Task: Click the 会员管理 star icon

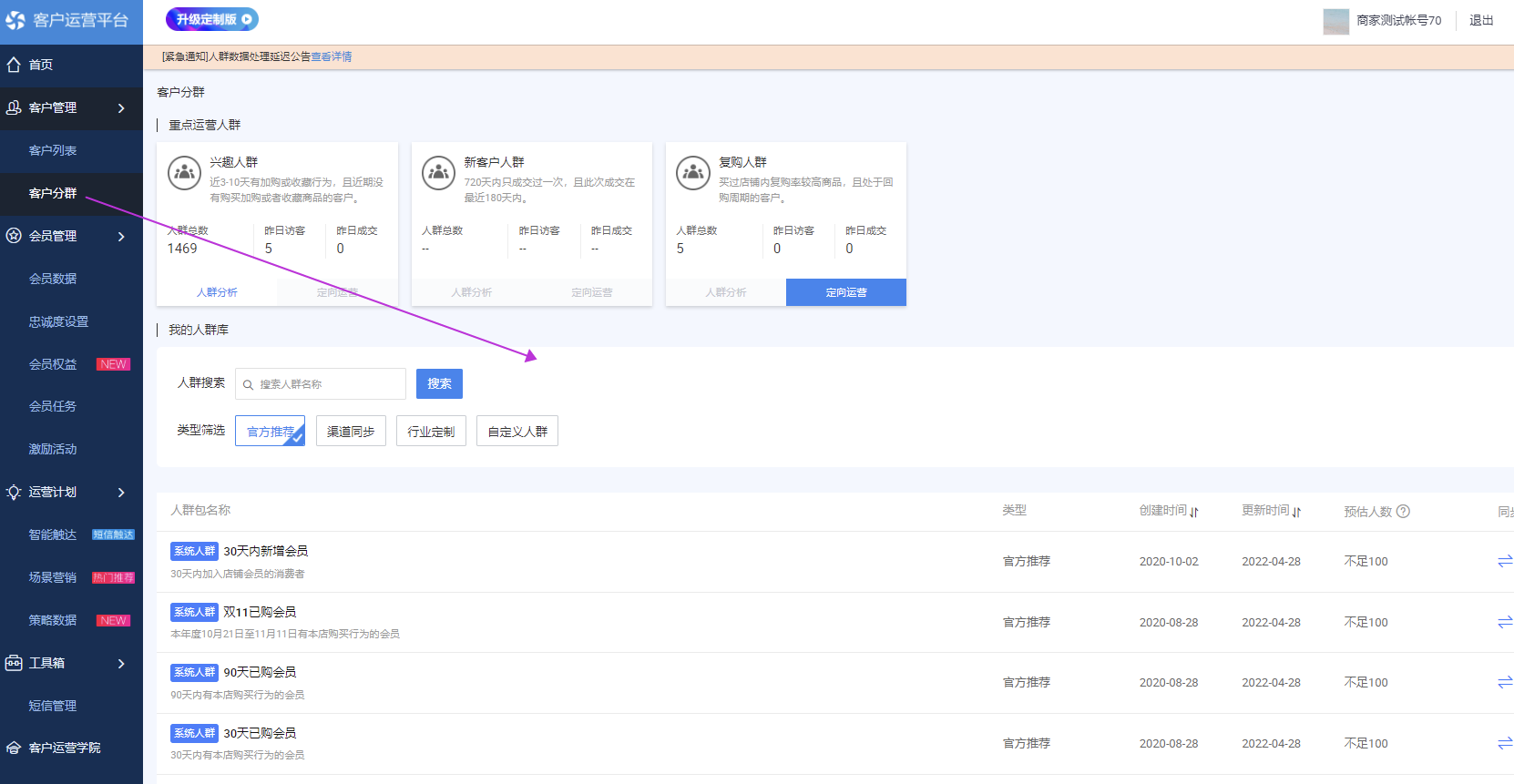Action: (x=14, y=236)
